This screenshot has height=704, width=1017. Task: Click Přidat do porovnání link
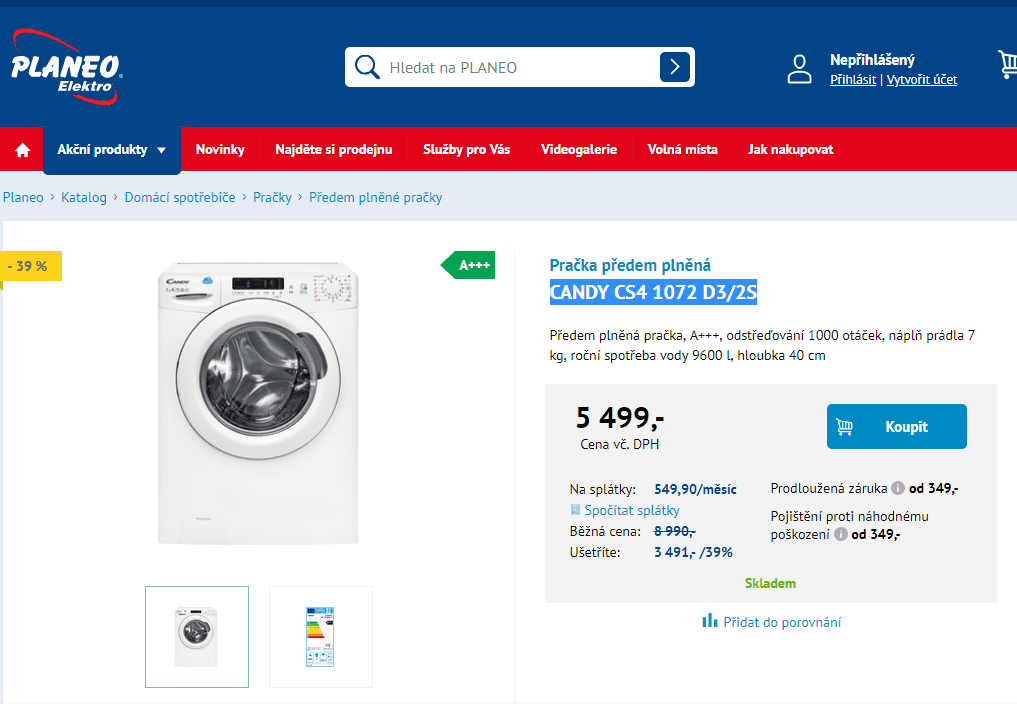coord(782,622)
